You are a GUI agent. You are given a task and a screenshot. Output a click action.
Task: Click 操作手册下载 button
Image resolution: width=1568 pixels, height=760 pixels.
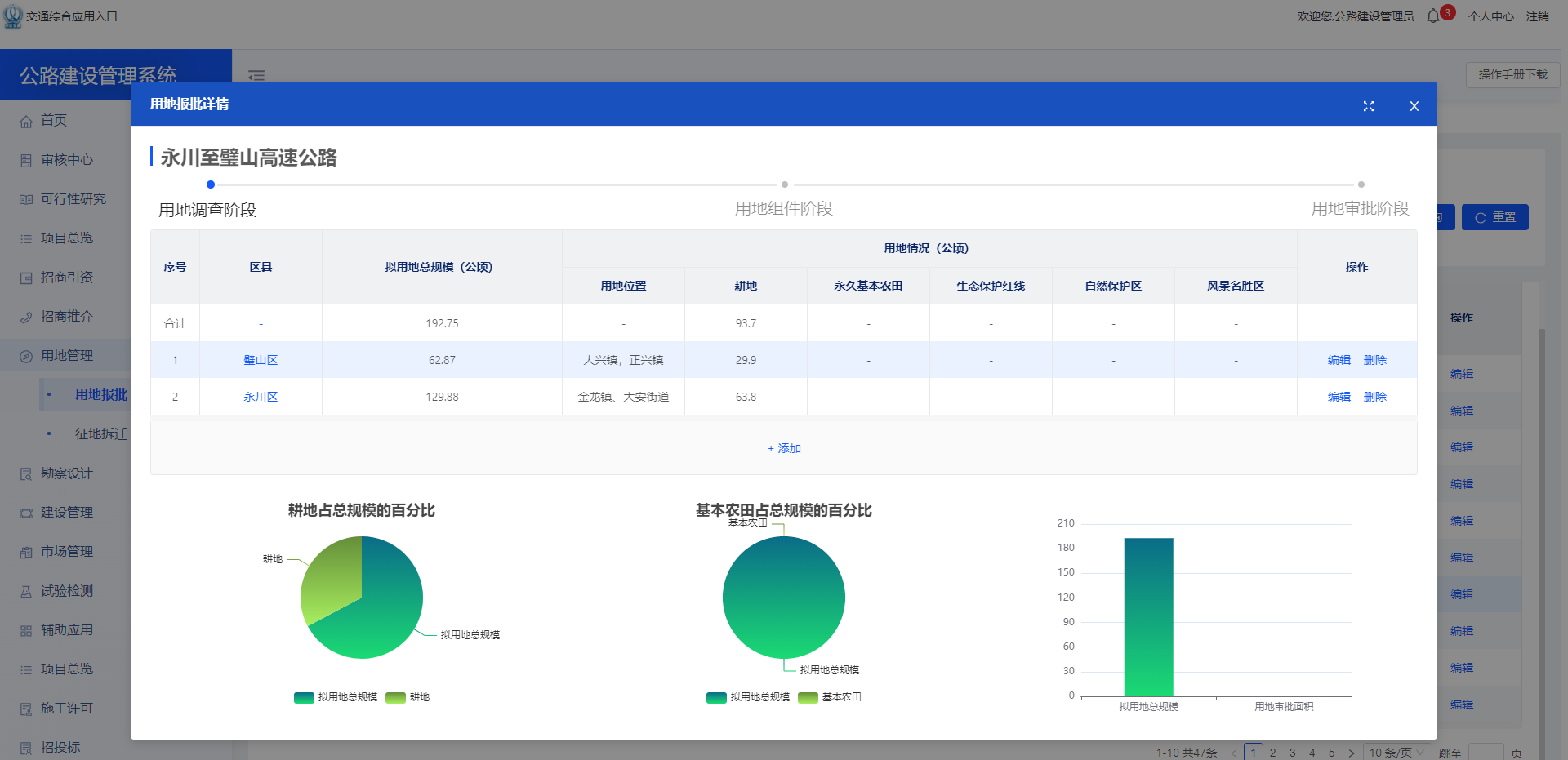pyautogui.click(x=1513, y=74)
